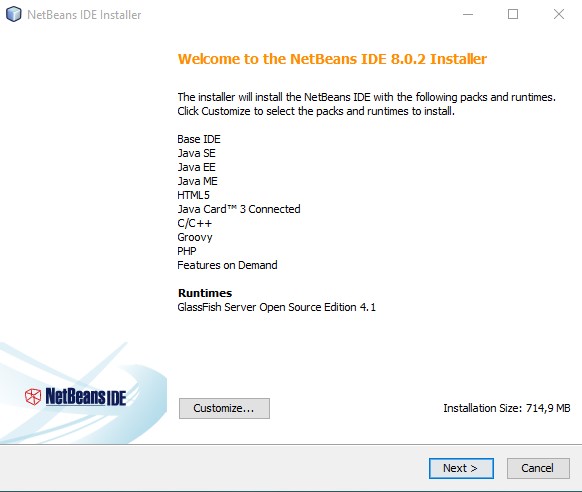Viewport: 582px width, 492px height.
Task: Select the 'Java ME' pack text
Action: pos(197,181)
